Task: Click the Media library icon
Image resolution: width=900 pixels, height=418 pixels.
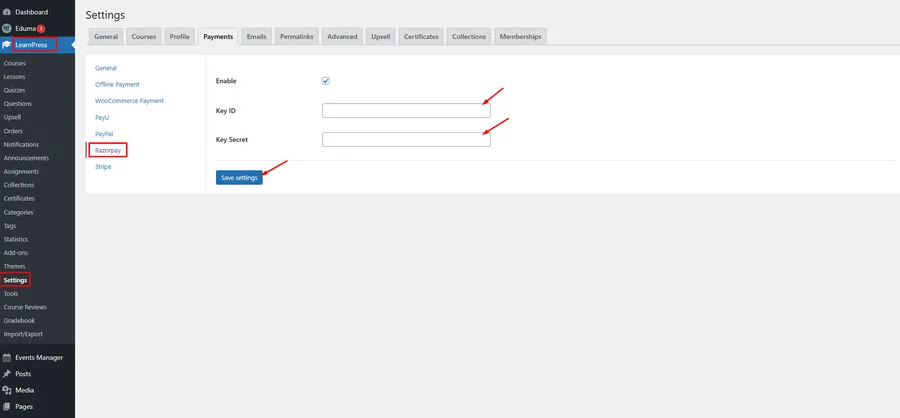Action: click(7, 390)
